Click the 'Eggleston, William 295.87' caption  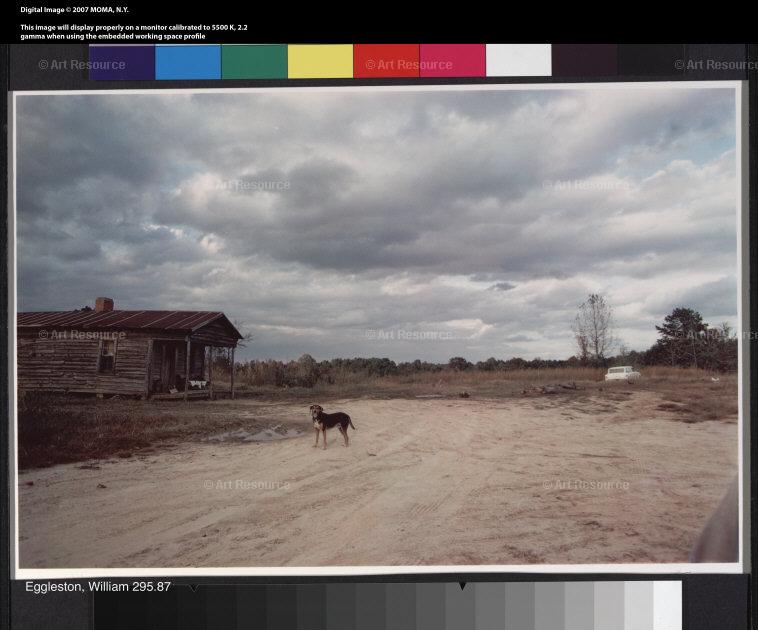98,586
